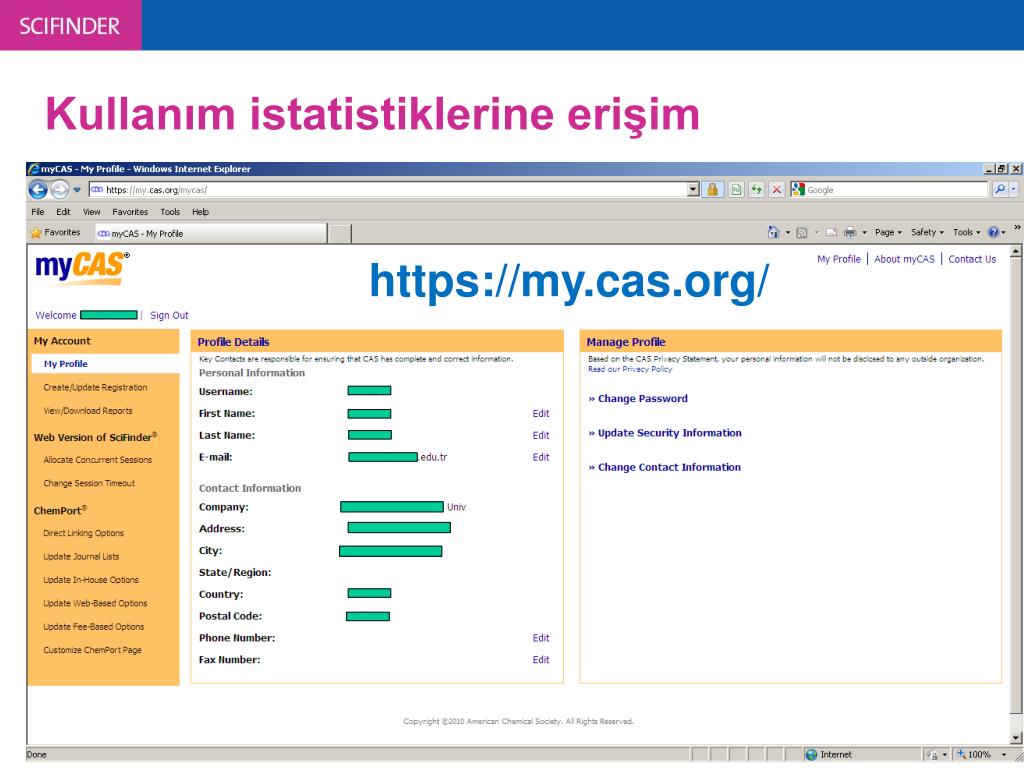Viewport: 1024px width, 768px height.
Task: Click Edit next to Last Name
Action: [541, 436]
